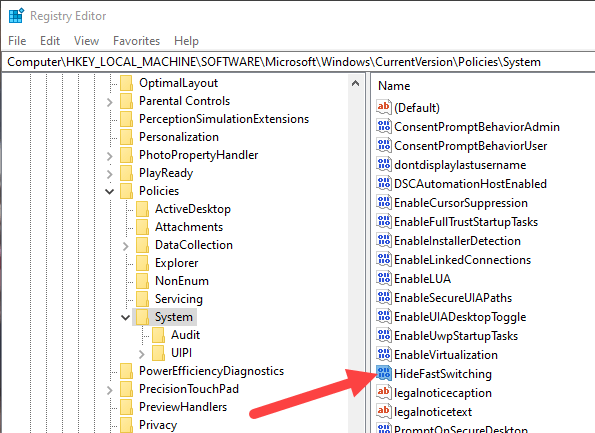Click the EnableInstallerDetection DWORD icon
Image resolution: width=595 pixels, height=433 pixels.
click(x=383, y=240)
